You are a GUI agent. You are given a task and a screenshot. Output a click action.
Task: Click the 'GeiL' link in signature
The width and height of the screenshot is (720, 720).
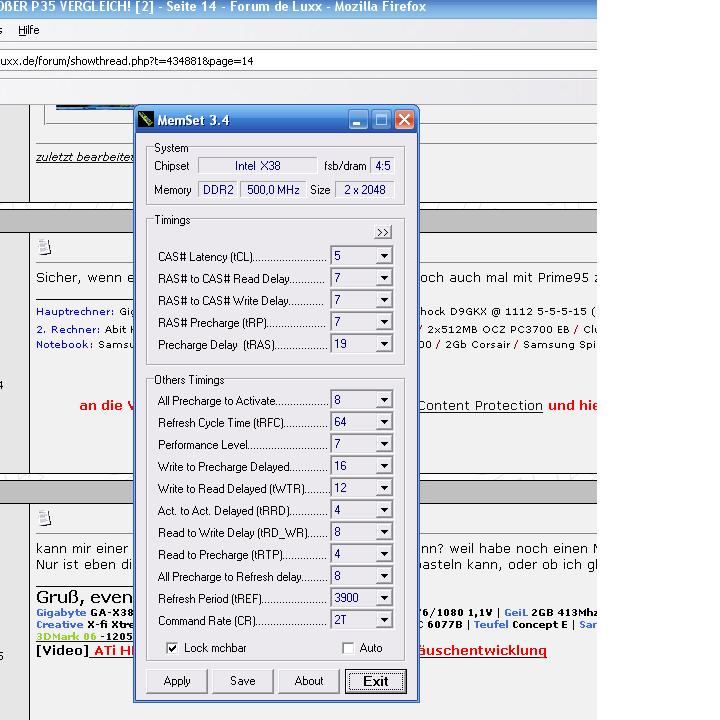(x=516, y=612)
